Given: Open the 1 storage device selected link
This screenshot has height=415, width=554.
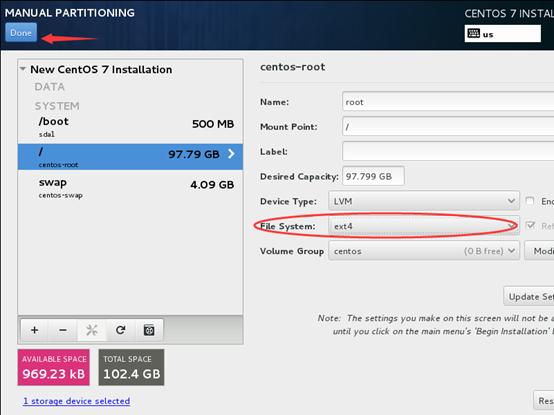Looking at the screenshot, I should coord(77,401).
